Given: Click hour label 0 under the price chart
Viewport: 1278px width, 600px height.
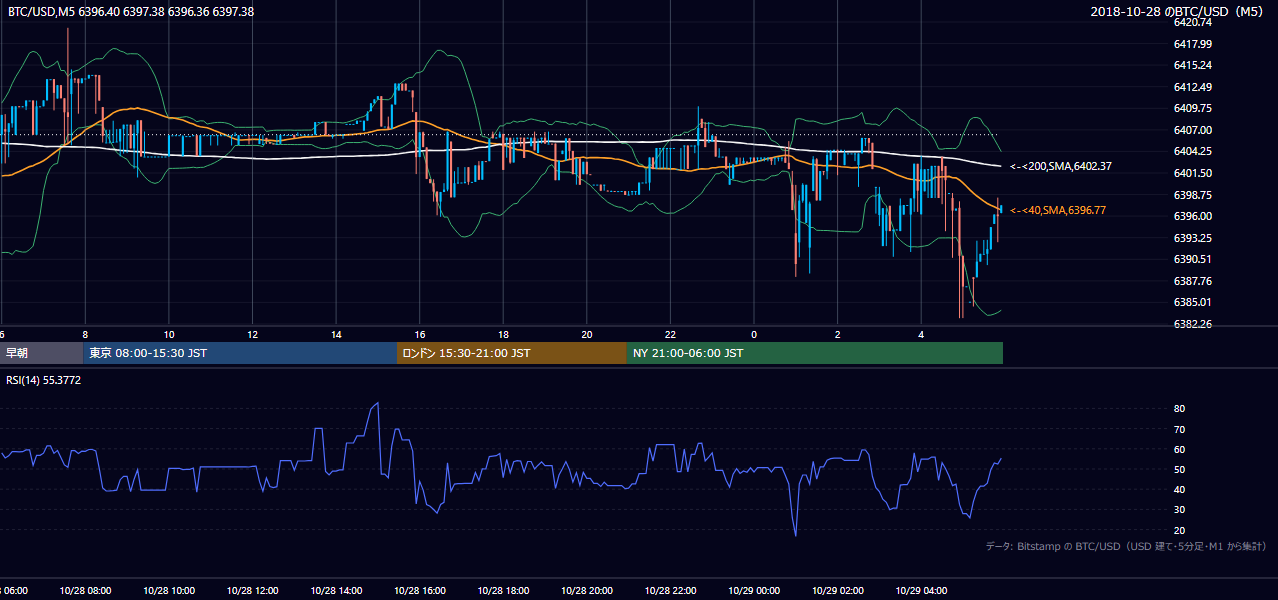Looking at the screenshot, I should pos(755,334).
